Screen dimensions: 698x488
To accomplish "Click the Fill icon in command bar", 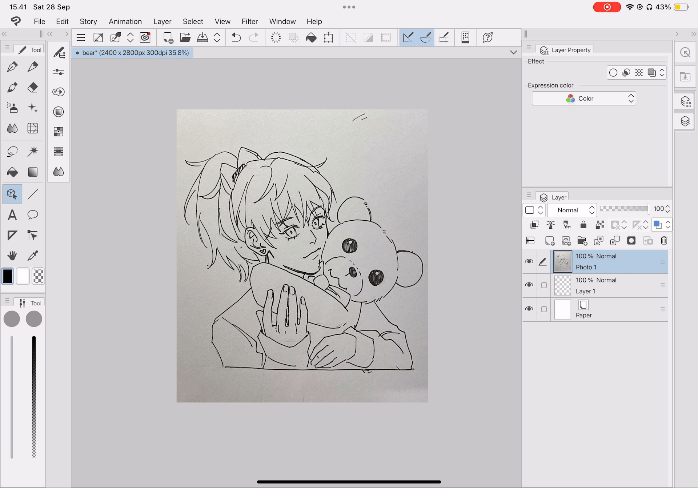I will coord(311,38).
